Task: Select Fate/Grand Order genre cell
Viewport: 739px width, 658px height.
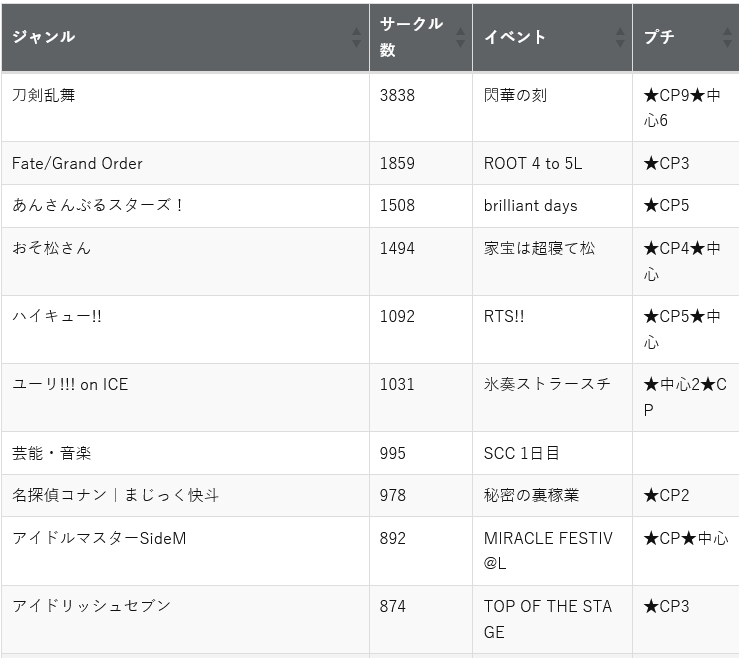Action: pos(186,163)
